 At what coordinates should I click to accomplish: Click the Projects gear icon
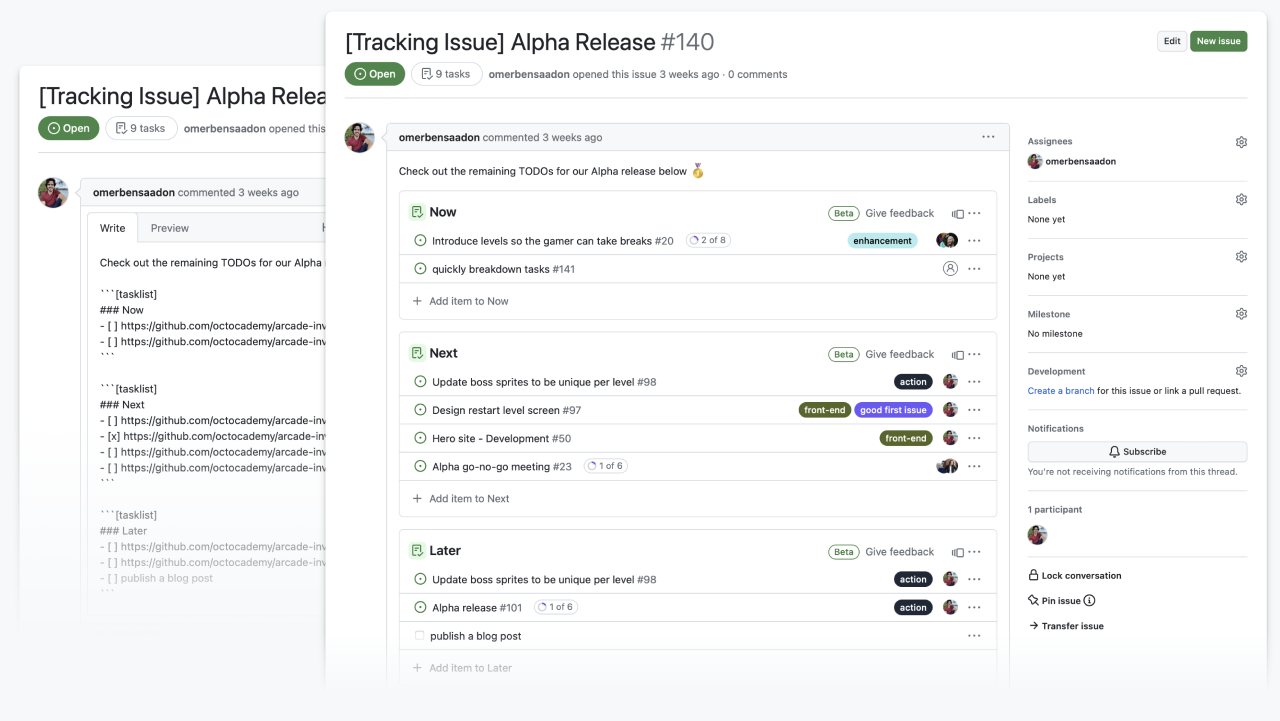coord(1241,257)
